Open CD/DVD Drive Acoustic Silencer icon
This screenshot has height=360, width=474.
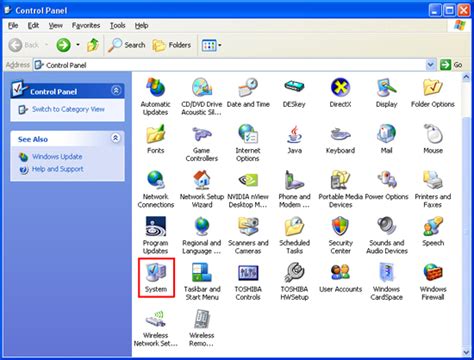click(x=202, y=97)
